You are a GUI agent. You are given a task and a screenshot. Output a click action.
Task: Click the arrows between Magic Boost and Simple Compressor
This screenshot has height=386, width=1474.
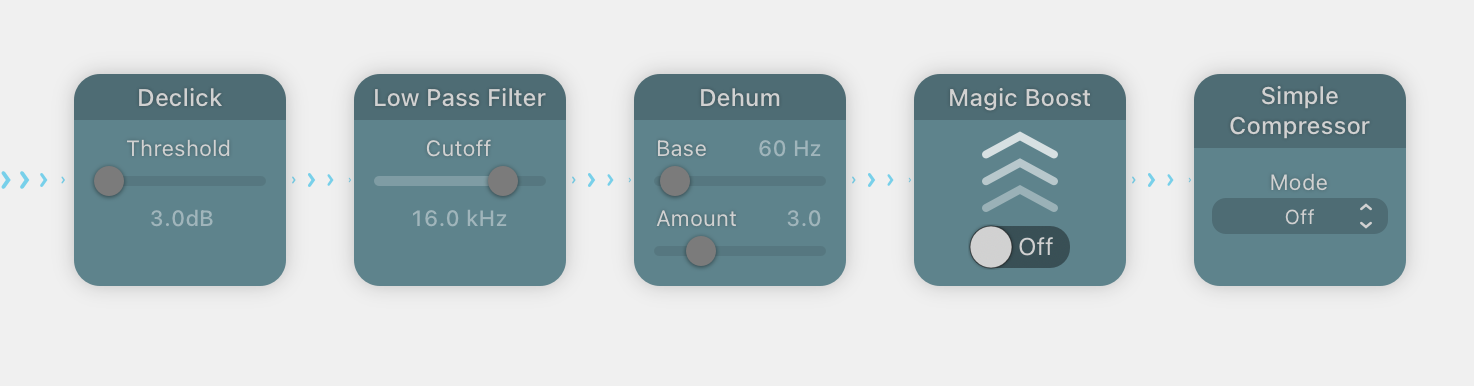click(x=1160, y=180)
